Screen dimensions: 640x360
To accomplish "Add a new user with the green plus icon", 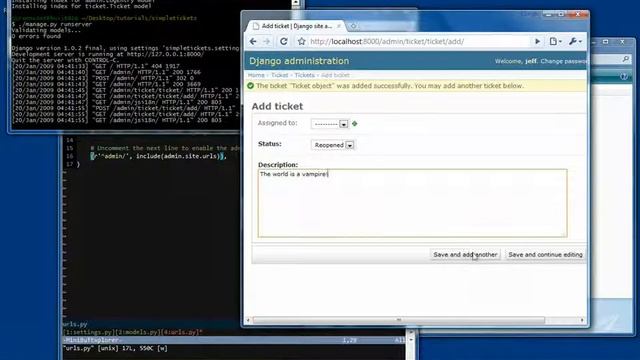I will point(355,124).
